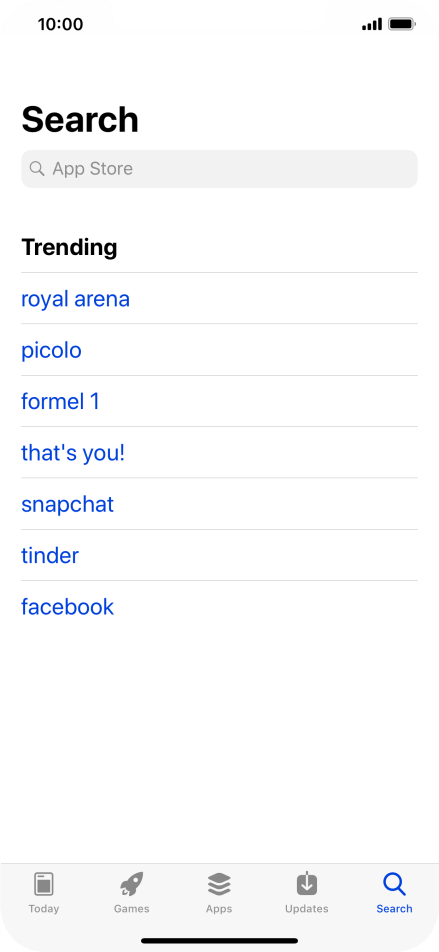
Task: Tap the Search magnifier tab icon
Action: 394,884
